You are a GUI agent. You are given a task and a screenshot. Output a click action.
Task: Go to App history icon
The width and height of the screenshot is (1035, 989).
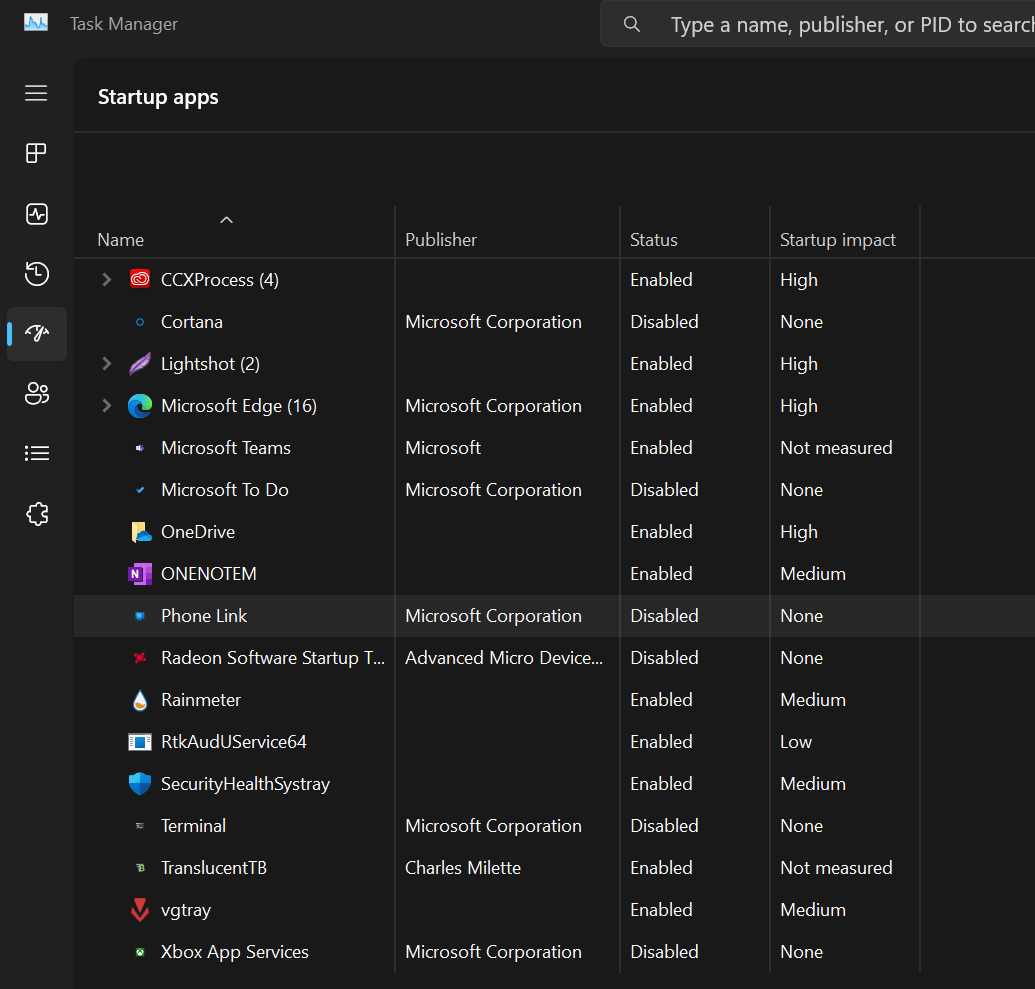37,274
